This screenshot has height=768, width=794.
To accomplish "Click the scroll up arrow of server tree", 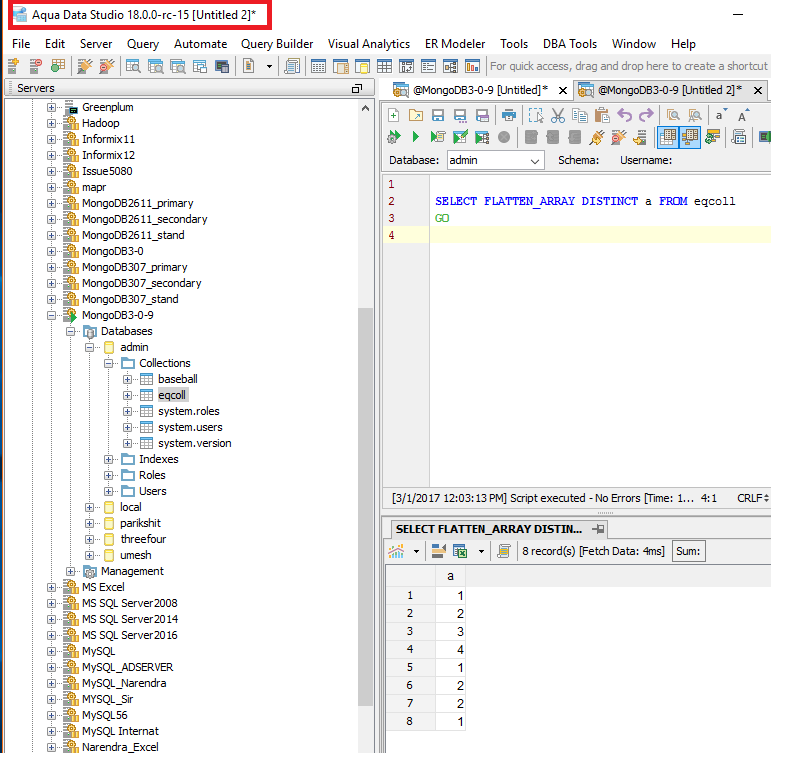I will (x=365, y=108).
